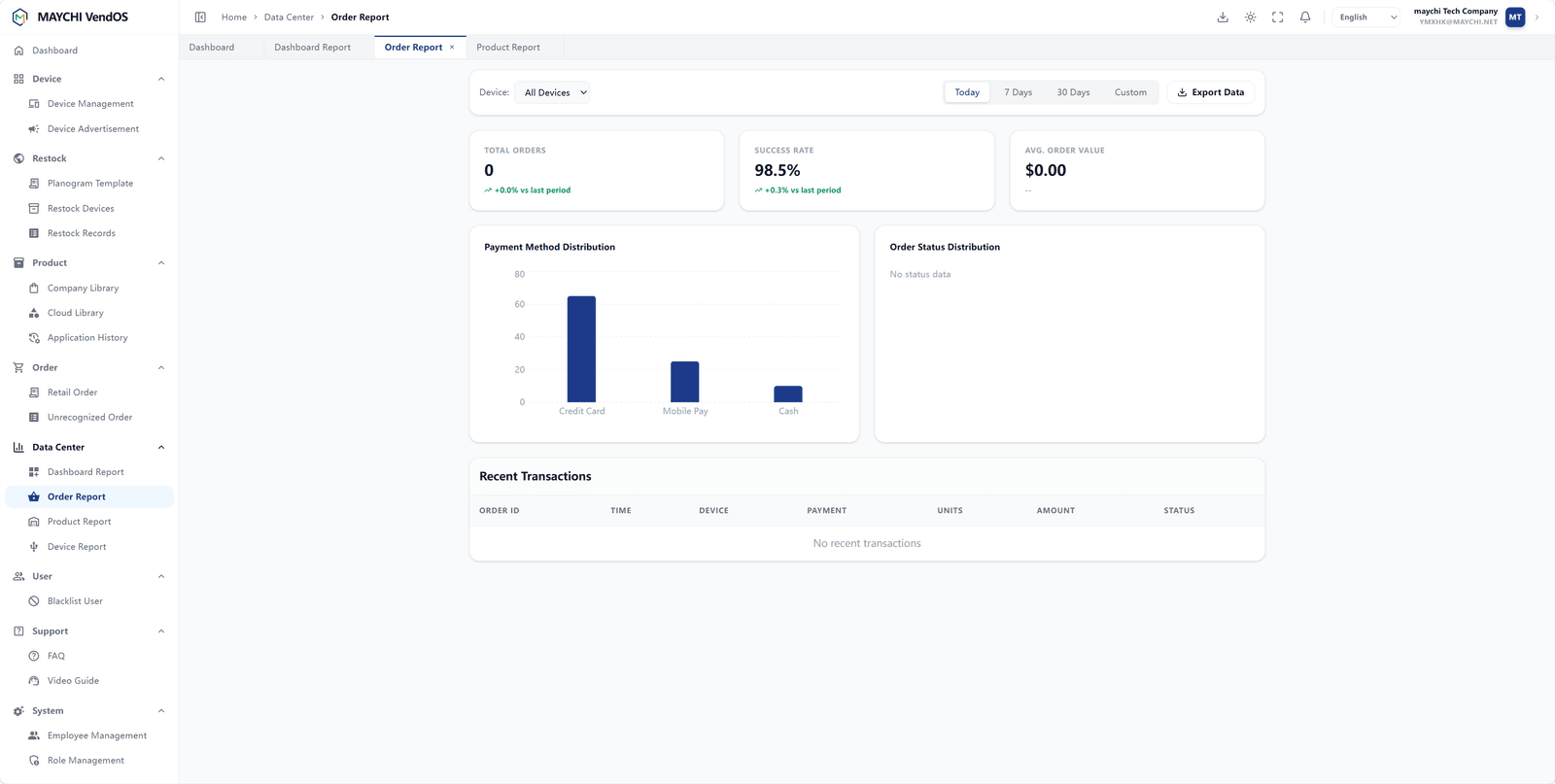Screen dimensions: 1555x784
Task: Click the Application History icon
Action: [x=34, y=338]
